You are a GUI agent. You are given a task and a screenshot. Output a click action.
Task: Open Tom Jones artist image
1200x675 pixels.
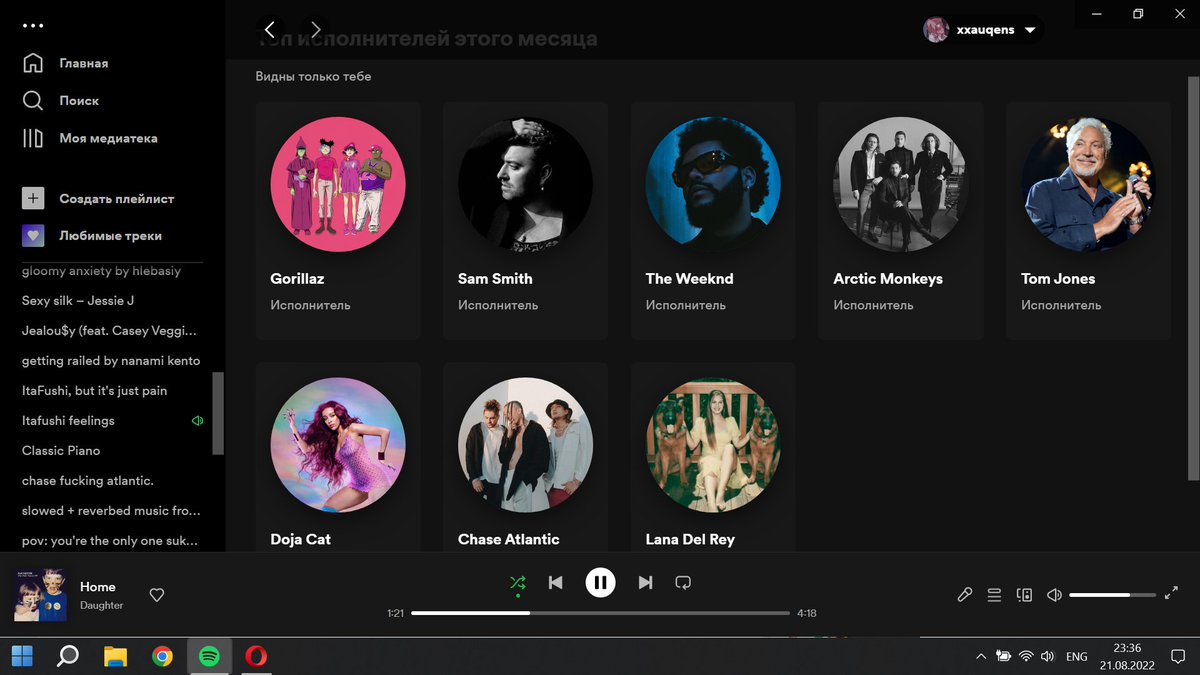[x=1089, y=184]
